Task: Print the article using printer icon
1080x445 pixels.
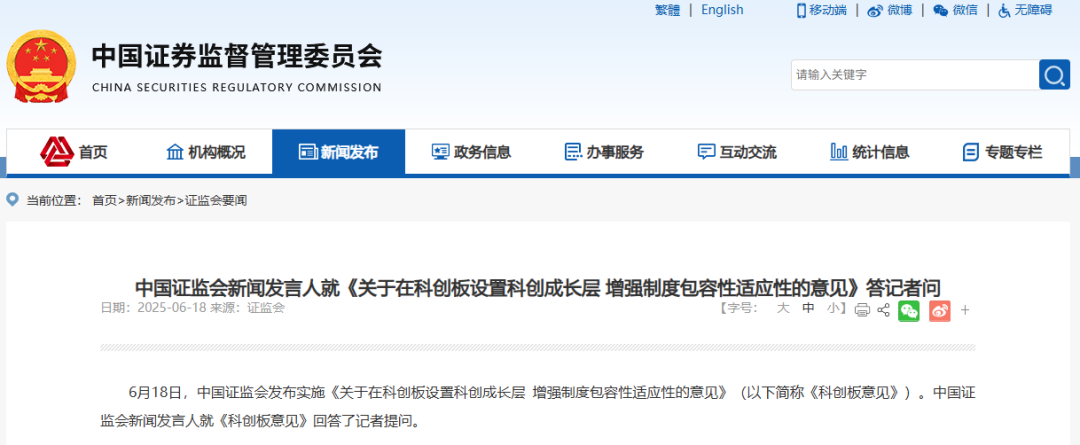Action: (862, 310)
